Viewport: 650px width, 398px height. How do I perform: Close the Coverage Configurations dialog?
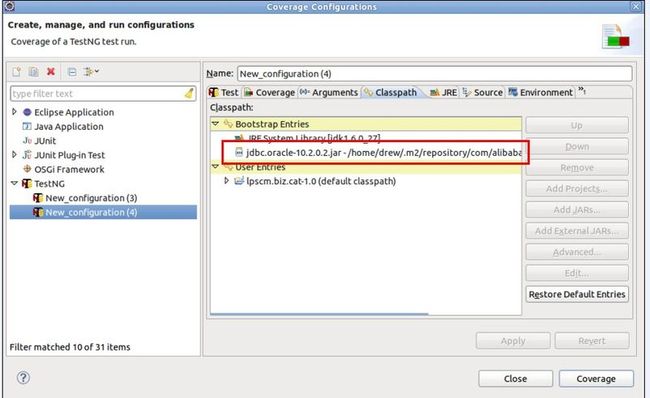pyautogui.click(x=636, y=6)
